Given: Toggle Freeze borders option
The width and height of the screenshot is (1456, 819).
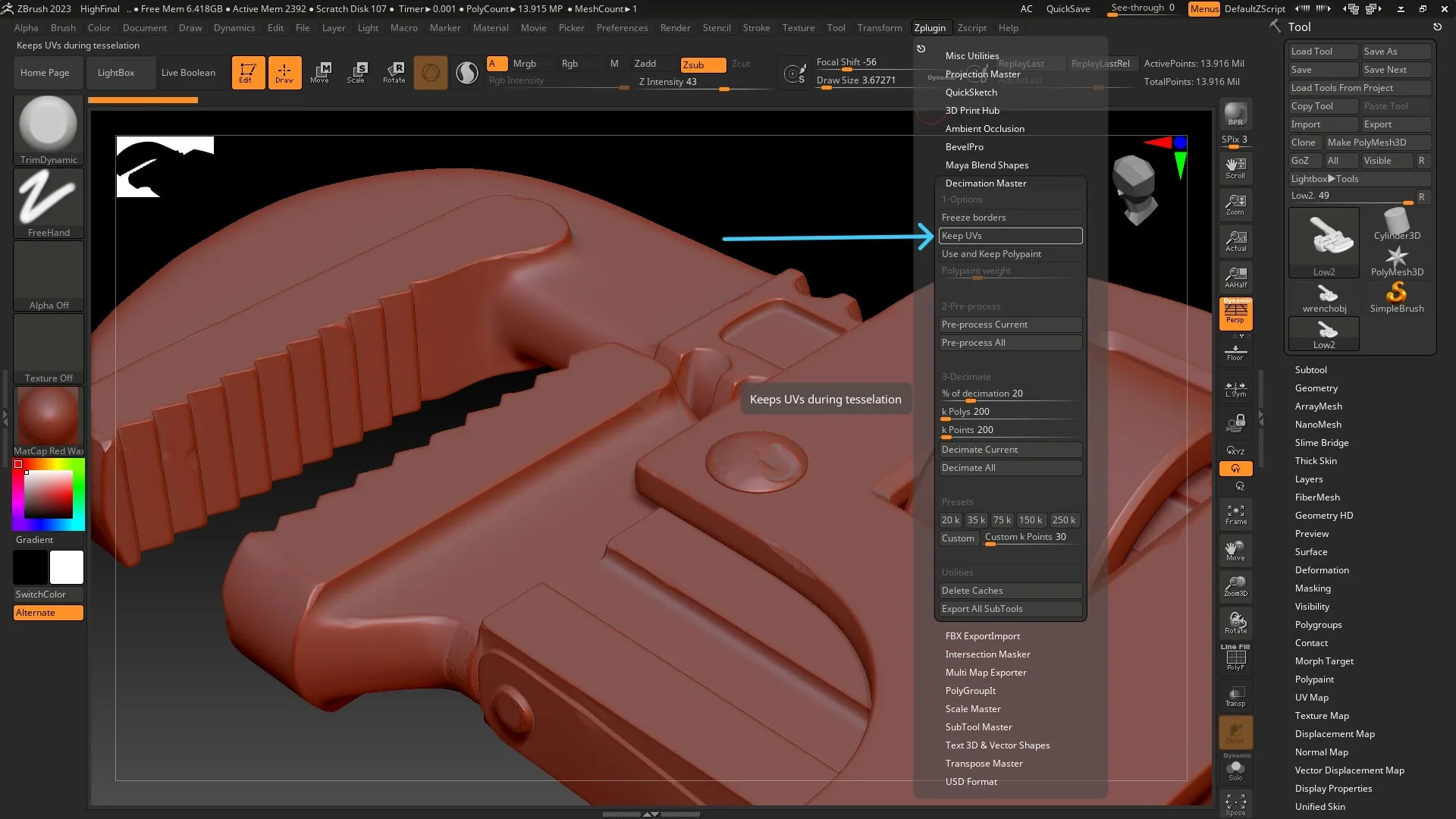Looking at the screenshot, I should [x=1010, y=218].
